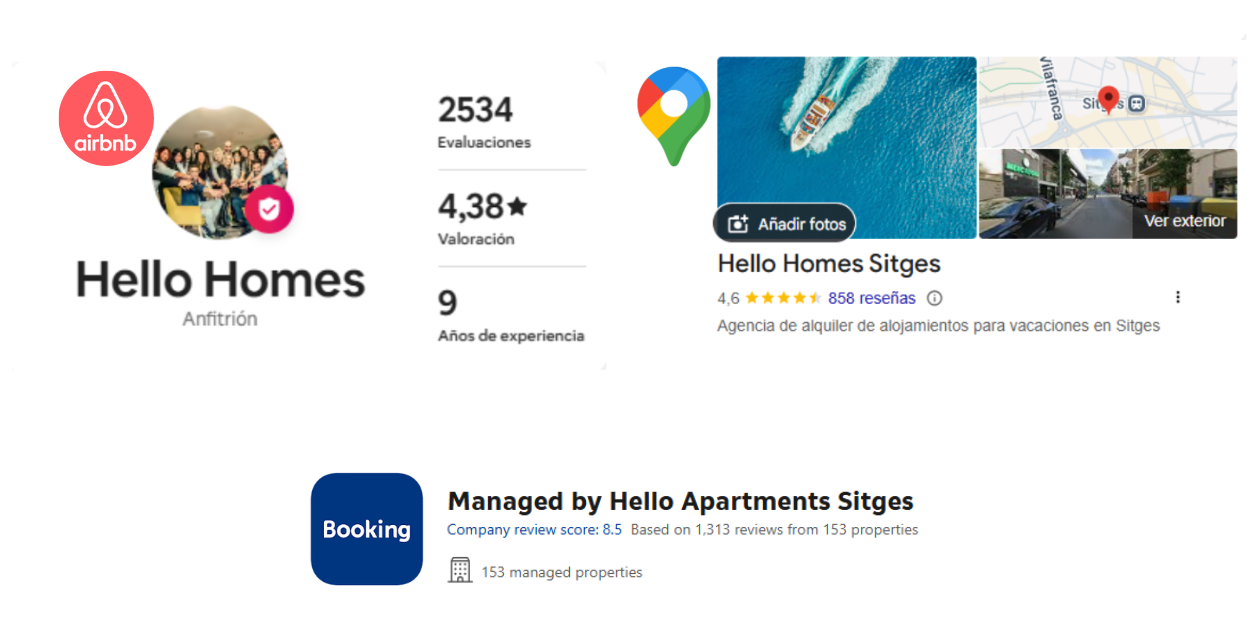
Task: Click the yellow star rating row
Action: pos(783,298)
